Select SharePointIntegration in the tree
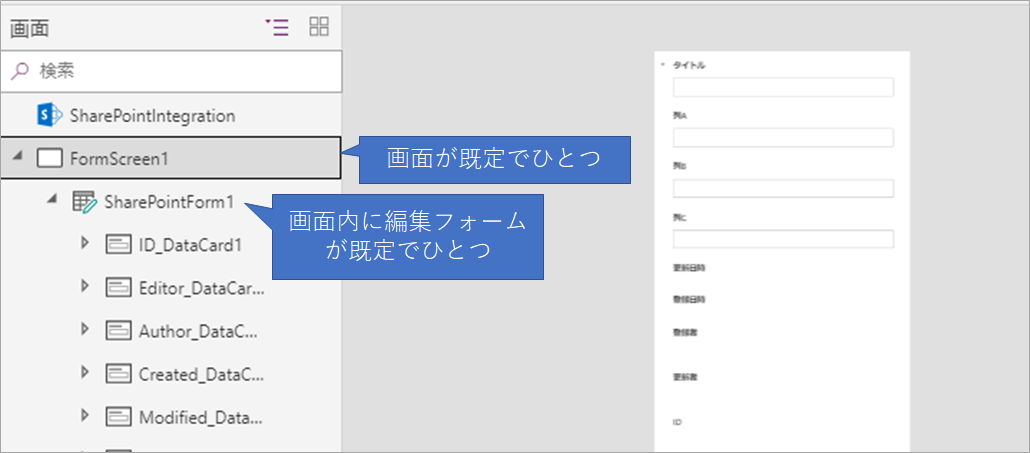The height and width of the screenshot is (453, 1030). pos(152,115)
